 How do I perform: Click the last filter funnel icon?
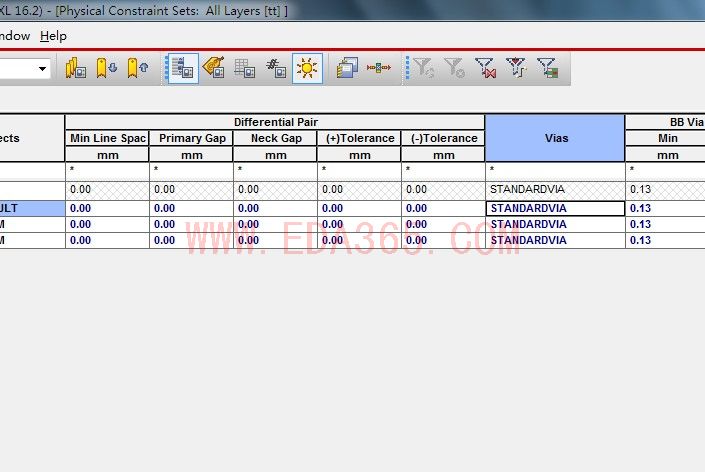click(547, 68)
